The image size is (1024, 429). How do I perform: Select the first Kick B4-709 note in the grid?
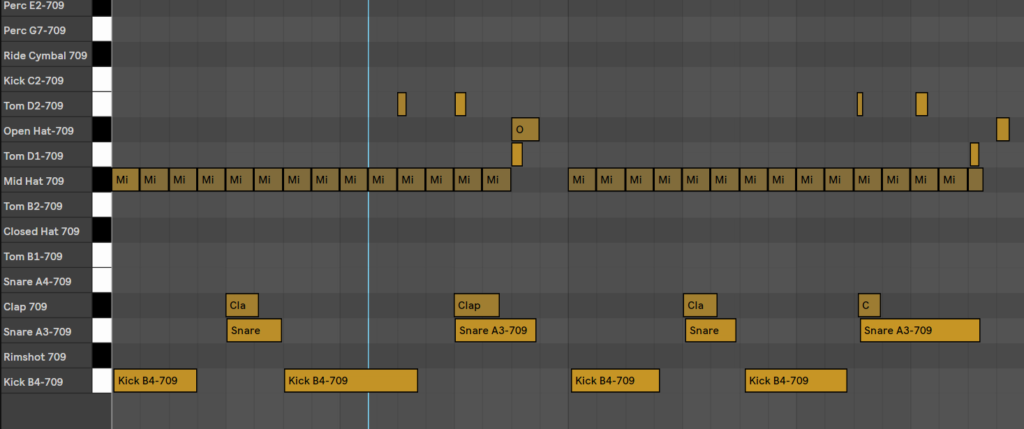[x=154, y=381]
